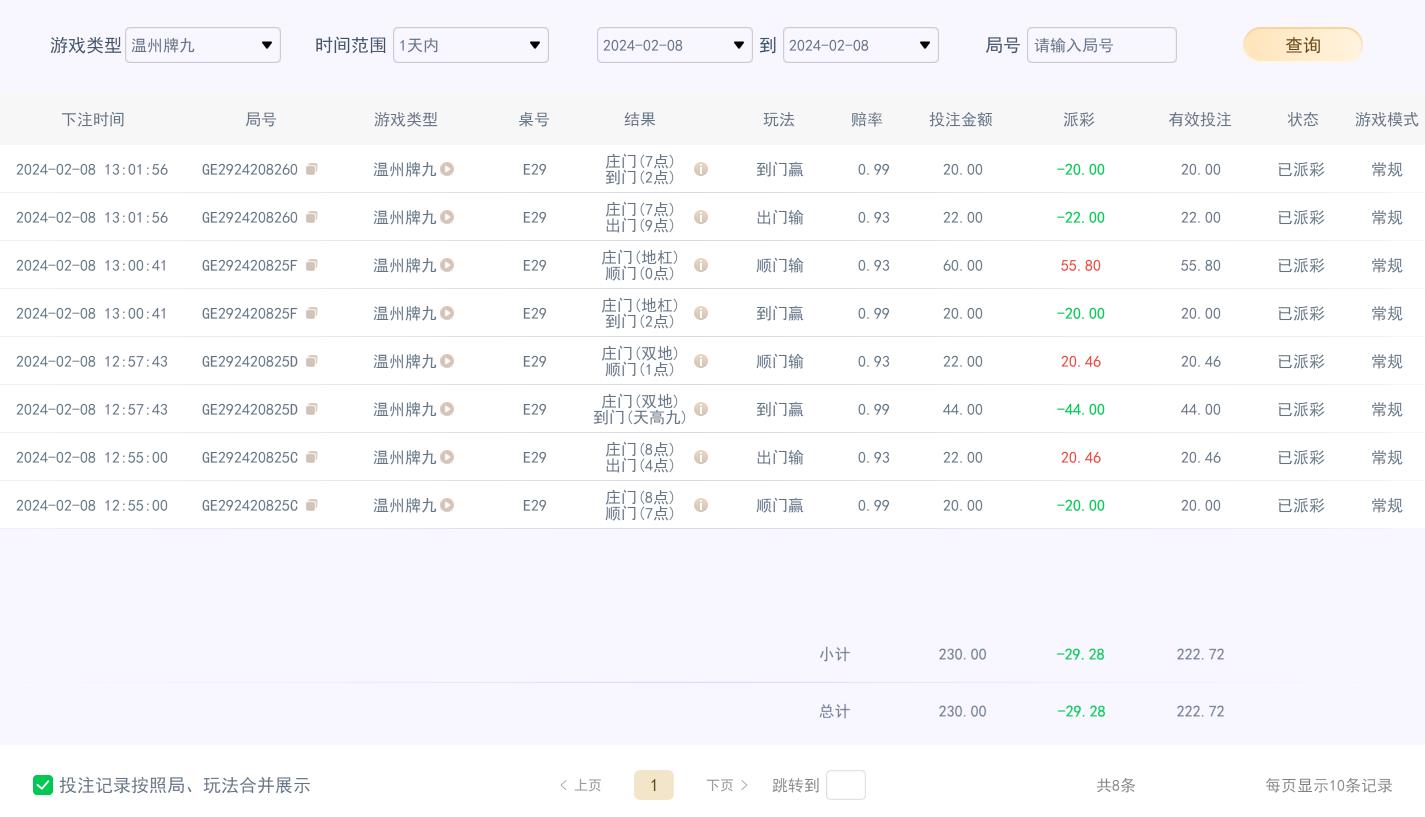1425x817 pixels.
Task: Click the 局号 input field
Action: pyautogui.click(x=1102, y=45)
